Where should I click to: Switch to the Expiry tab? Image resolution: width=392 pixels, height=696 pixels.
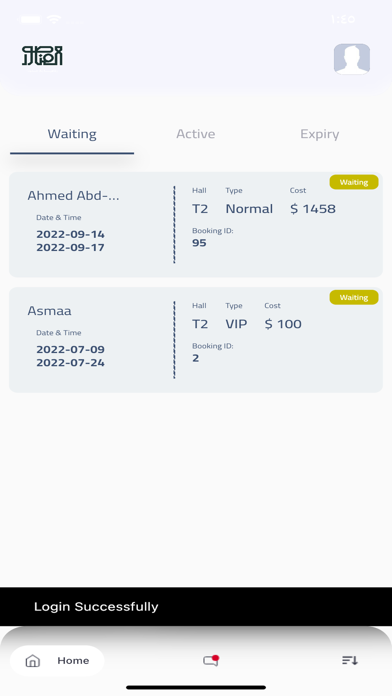tap(320, 134)
